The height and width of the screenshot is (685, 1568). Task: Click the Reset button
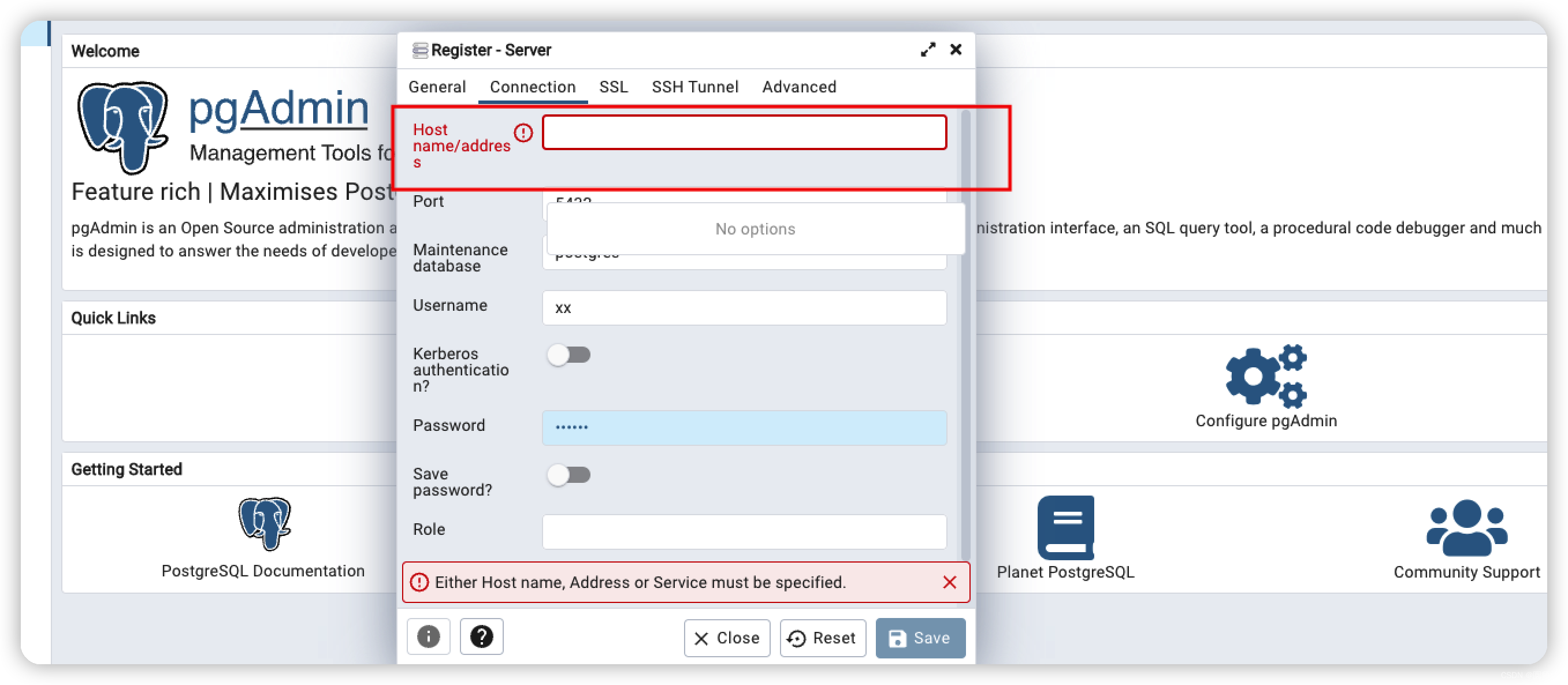coord(822,638)
